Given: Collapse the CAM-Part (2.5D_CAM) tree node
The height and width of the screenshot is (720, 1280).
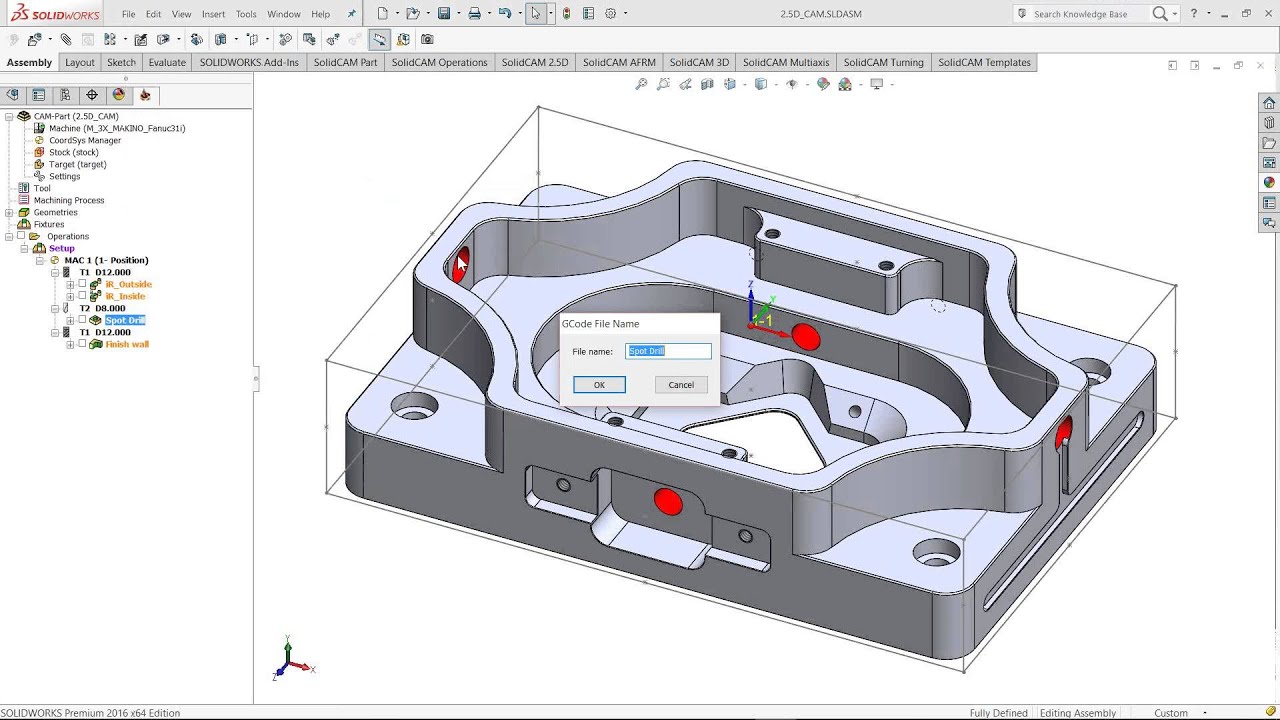Looking at the screenshot, I should tap(9, 116).
